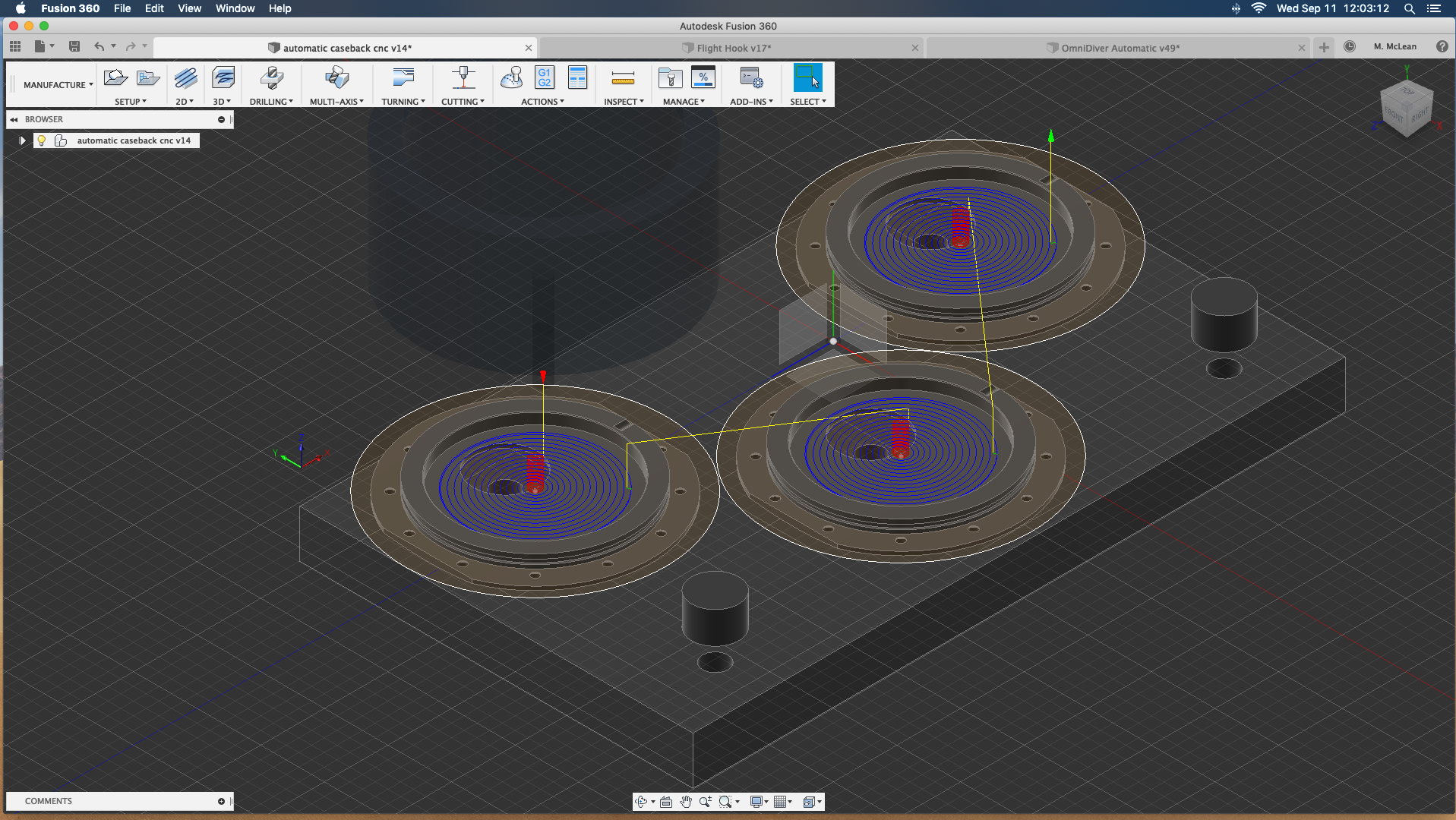Image resolution: width=1456 pixels, height=820 pixels.
Task: Click the Simulate icon in Actions
Action: [x=511, y=78]
